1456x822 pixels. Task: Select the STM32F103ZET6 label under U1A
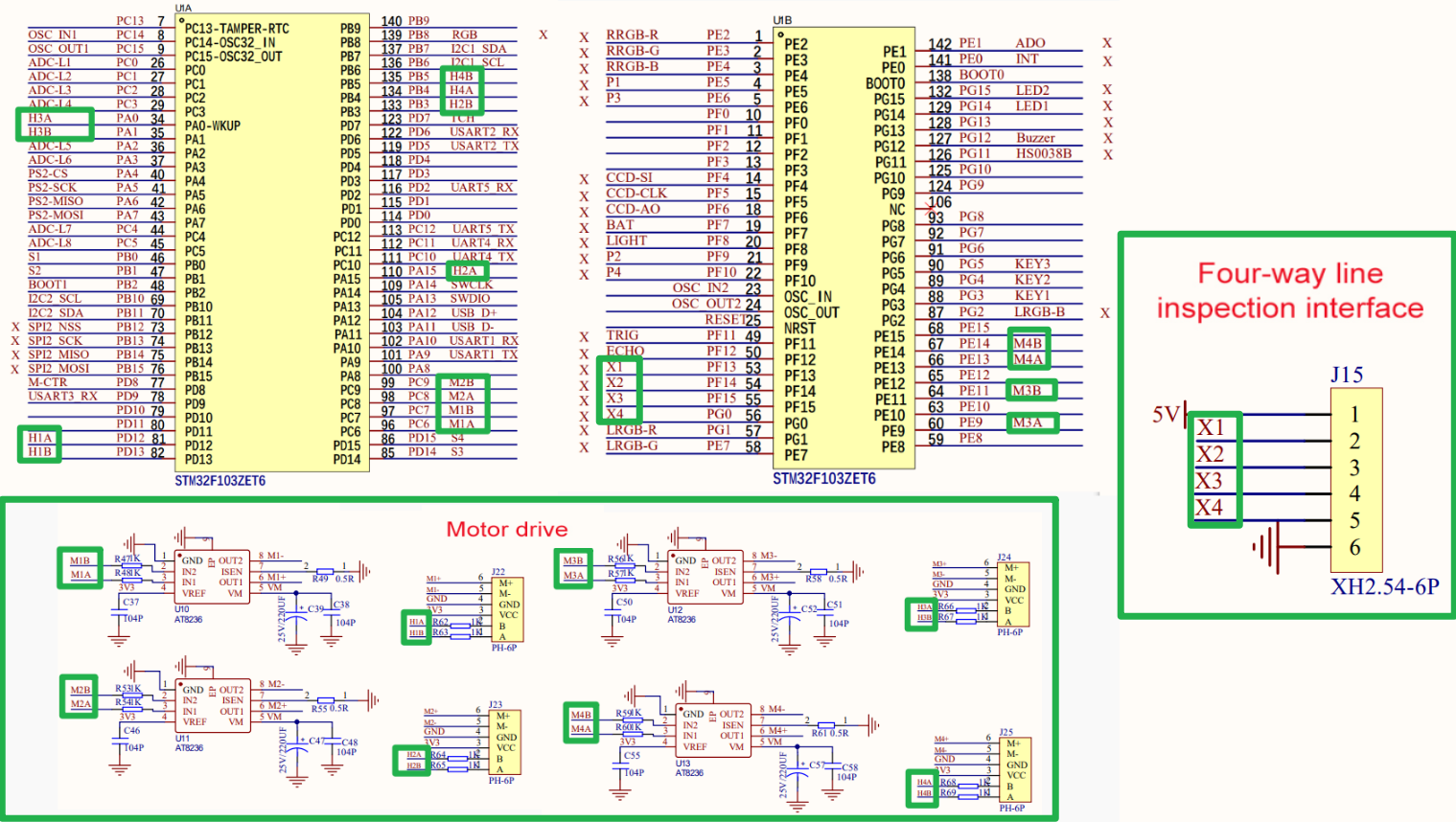point(220,481)
